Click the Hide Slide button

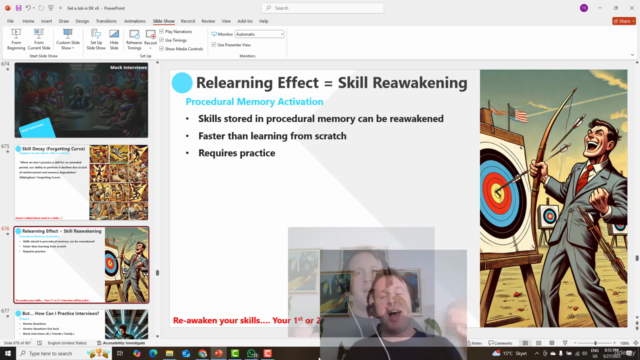pyautogui.click(x=114, y=40)
